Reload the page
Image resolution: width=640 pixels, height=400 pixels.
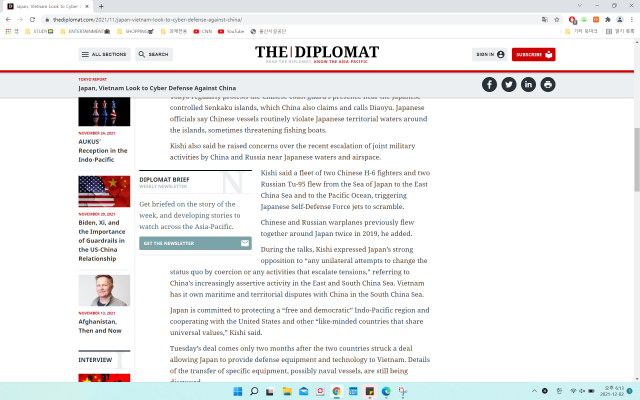(x=33, y=19)
